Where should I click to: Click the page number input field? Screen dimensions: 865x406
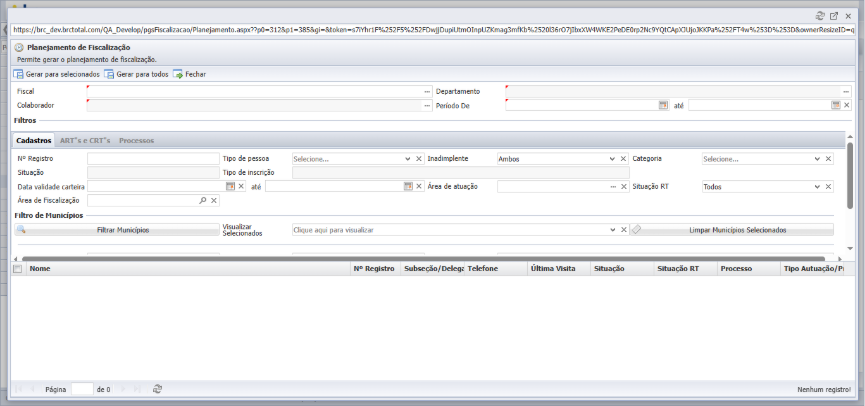click(x=82, y=389)
